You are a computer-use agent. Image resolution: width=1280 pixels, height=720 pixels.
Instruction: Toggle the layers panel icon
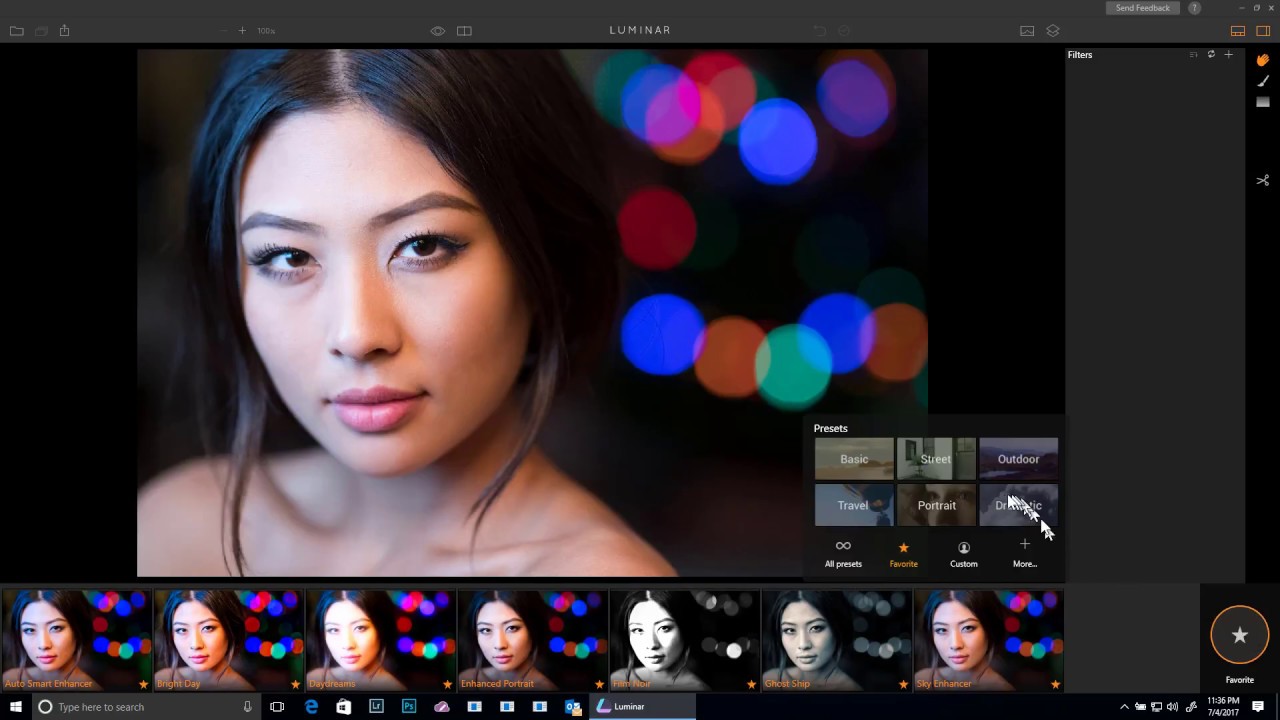(1053, 31)
